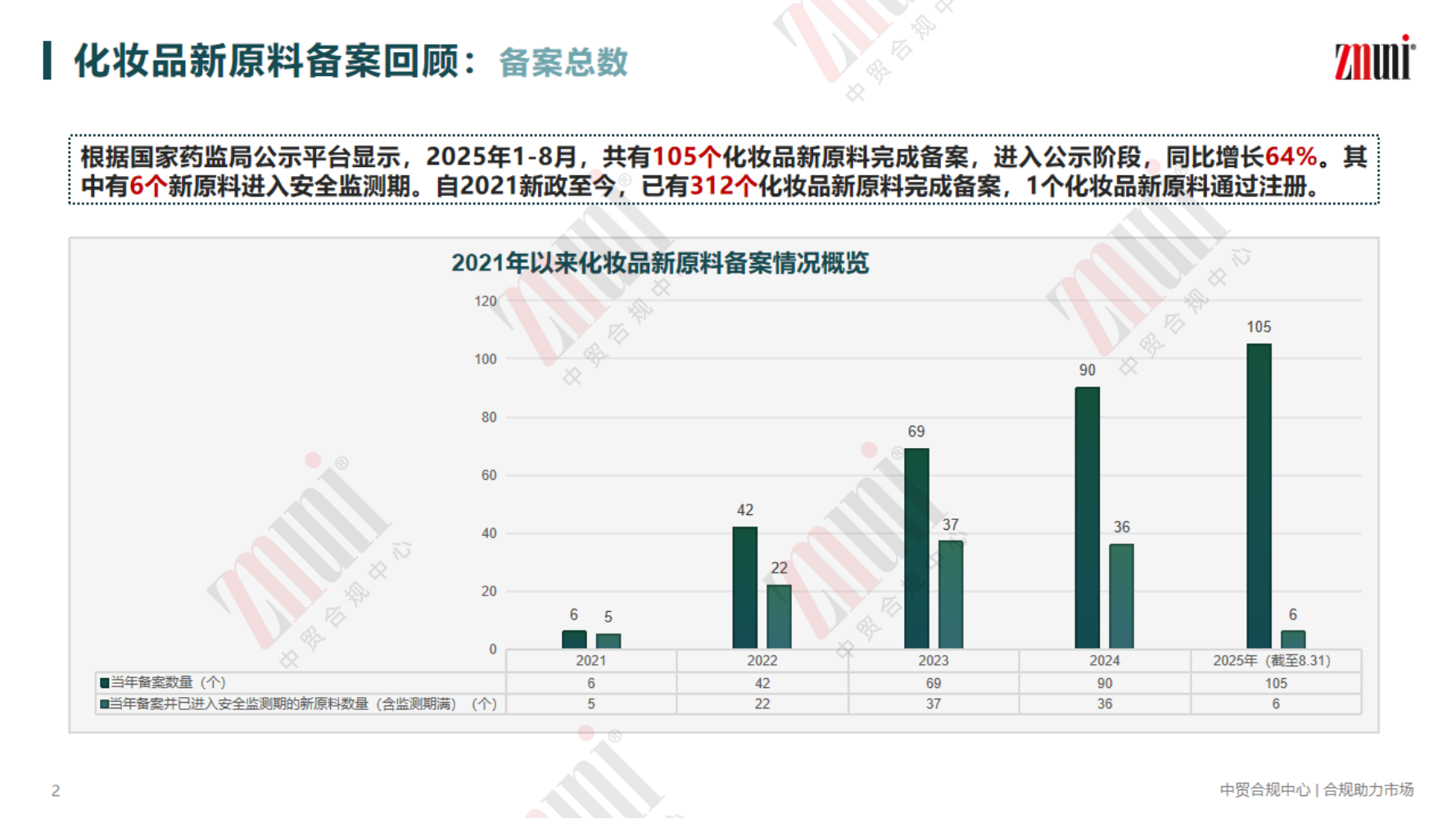
Task: Click the 2022 column header in data table
Action: pos(762,661)
